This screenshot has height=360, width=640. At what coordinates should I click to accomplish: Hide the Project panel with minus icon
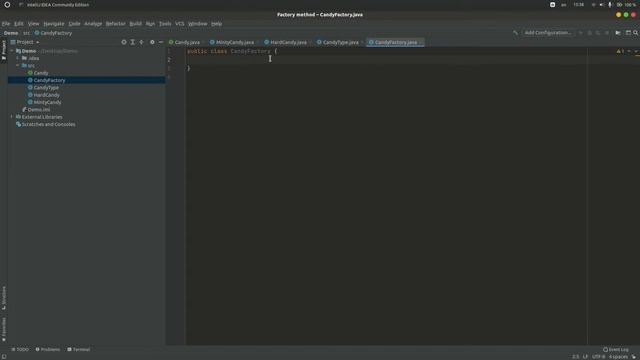pos(161,42)
